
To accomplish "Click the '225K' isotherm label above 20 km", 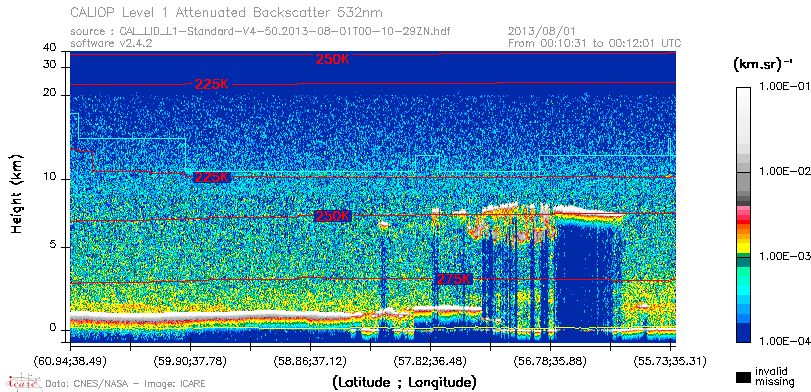I will 211,84.
